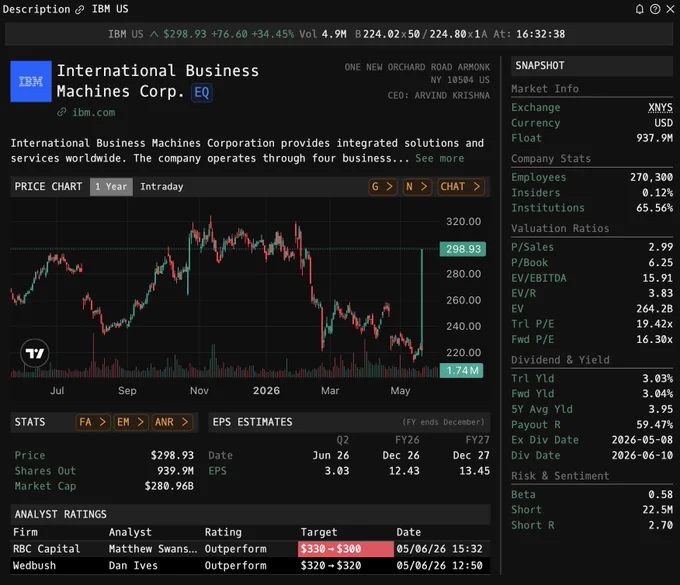Click the Date column header in ratings
The image size is (680, 585).
point(409,533)
